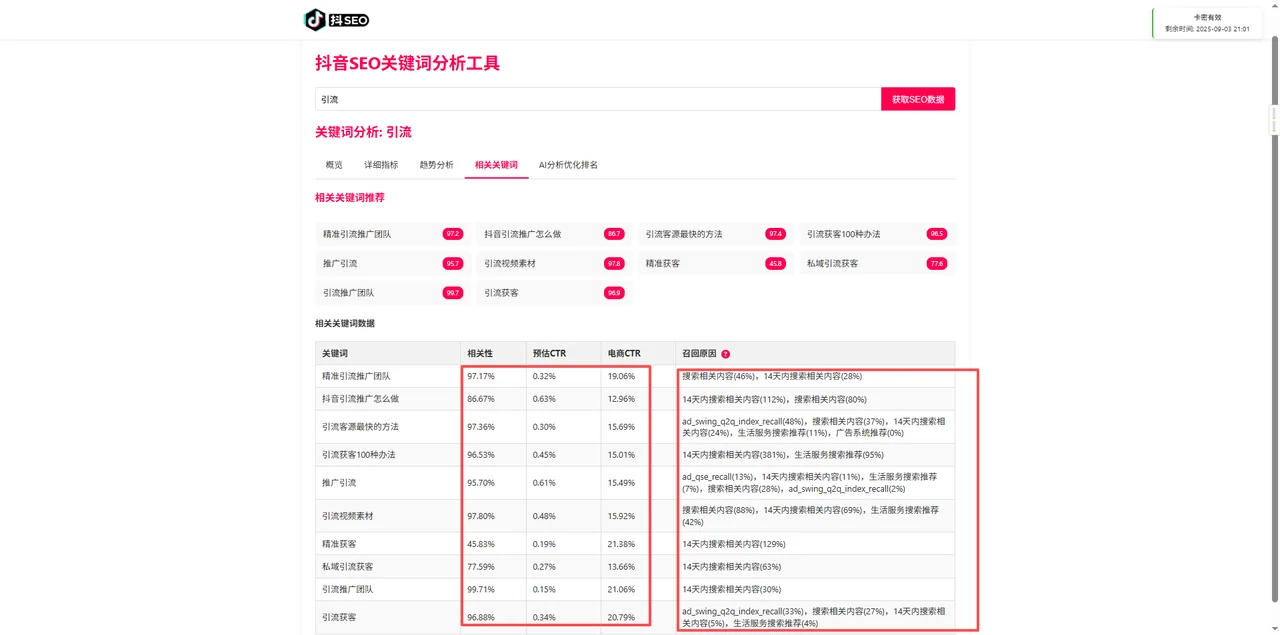Switch to the 概览 tab

[334, 165]
